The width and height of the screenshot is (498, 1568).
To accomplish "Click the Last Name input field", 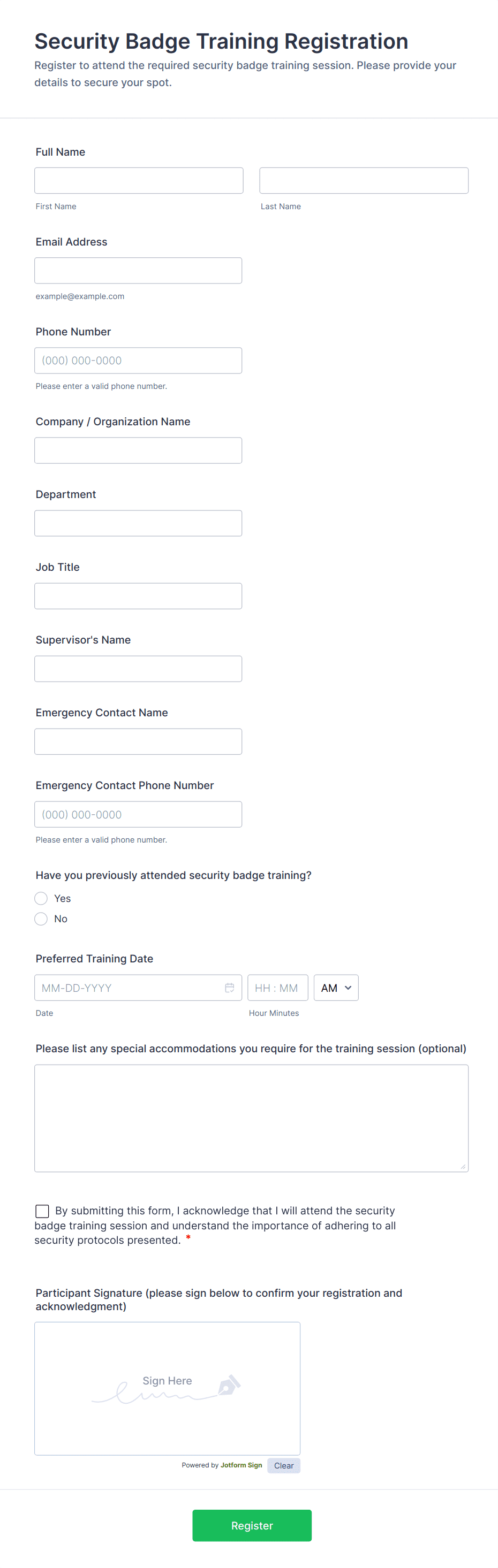I will 363,181.
